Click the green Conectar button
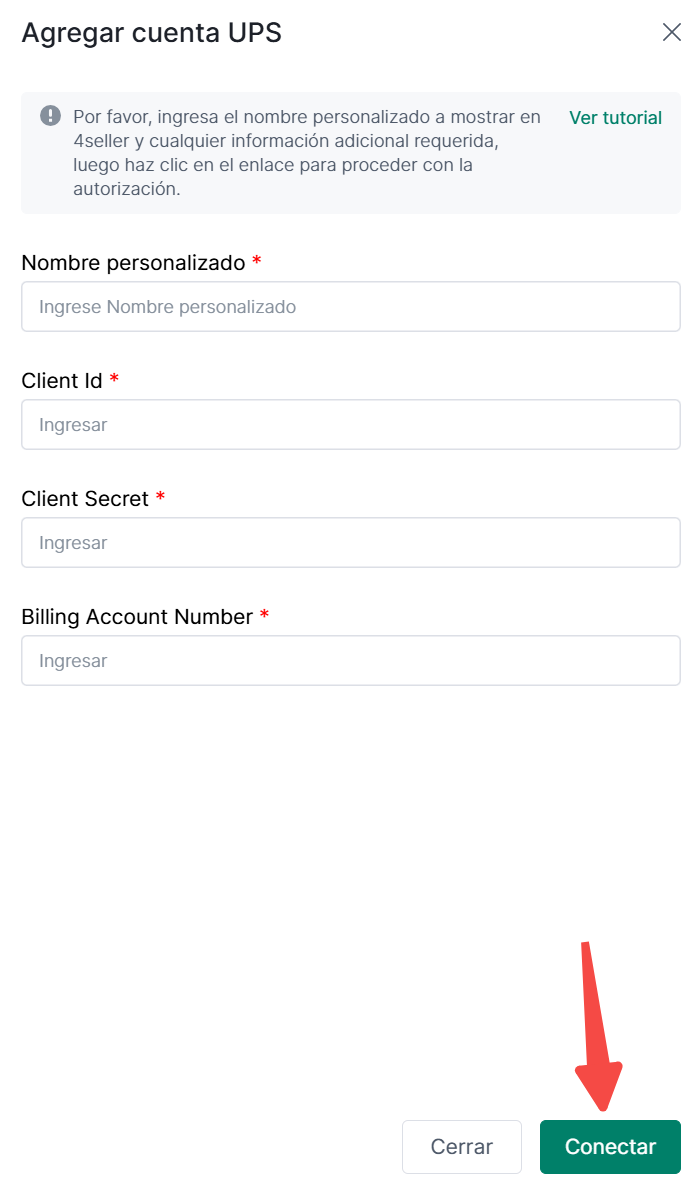Viewport: 699px width, 1185px height. [610, 1147]
